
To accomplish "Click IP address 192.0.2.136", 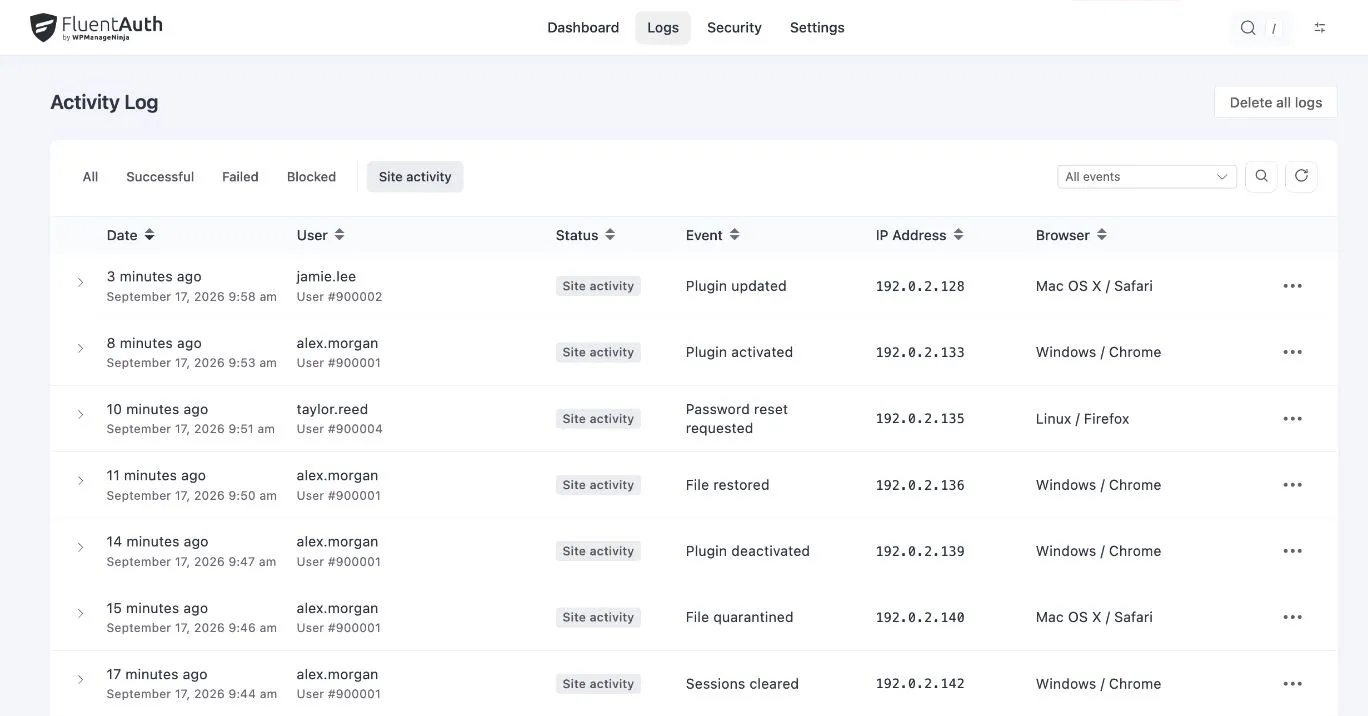I will (920, 485).
